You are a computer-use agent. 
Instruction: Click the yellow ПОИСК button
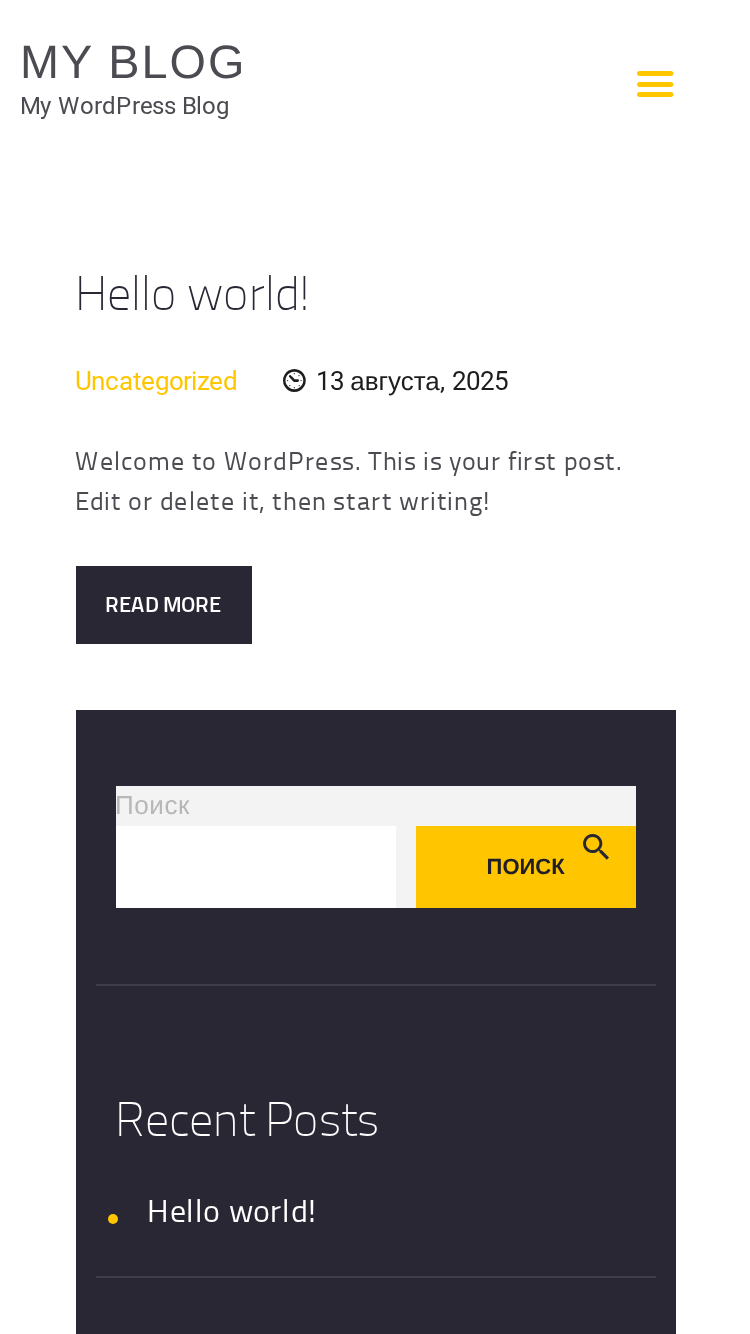(x=526, y=867)
